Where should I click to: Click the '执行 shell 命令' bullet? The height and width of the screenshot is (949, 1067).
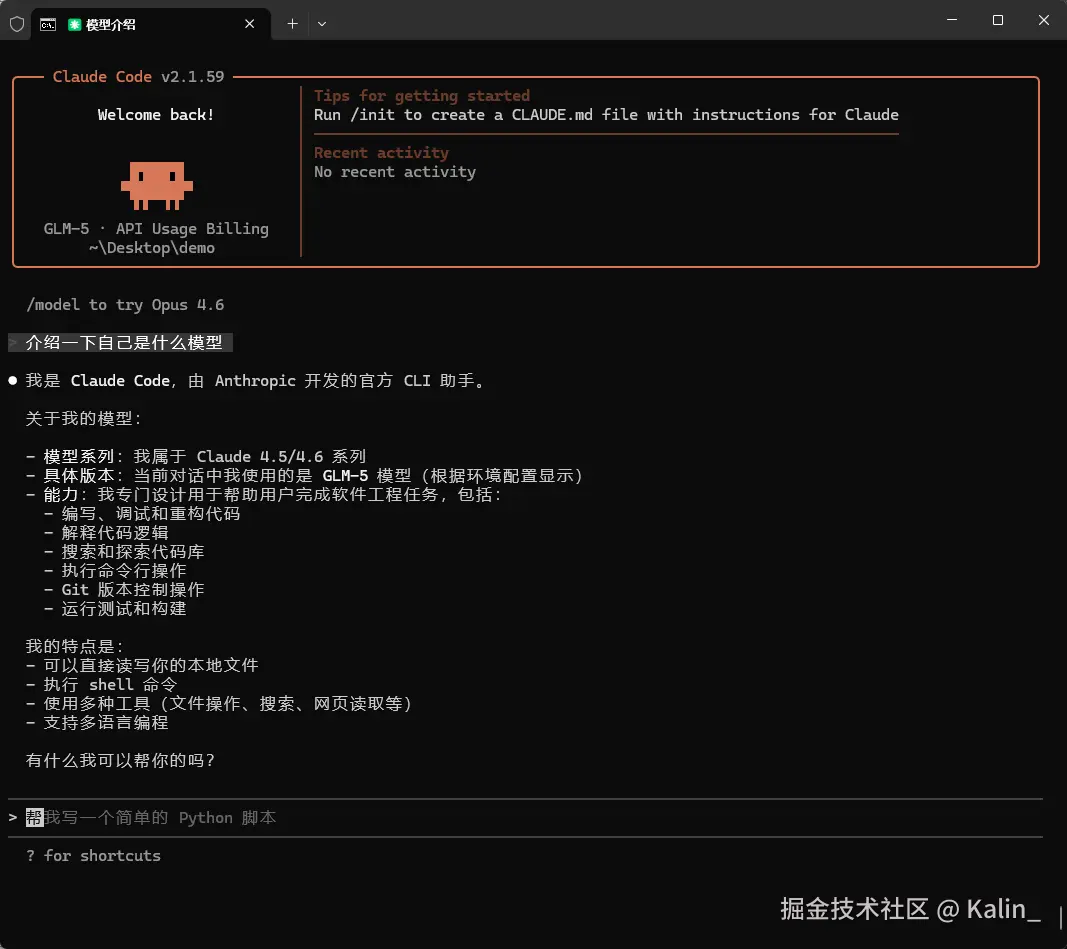(x=101, y=684)
